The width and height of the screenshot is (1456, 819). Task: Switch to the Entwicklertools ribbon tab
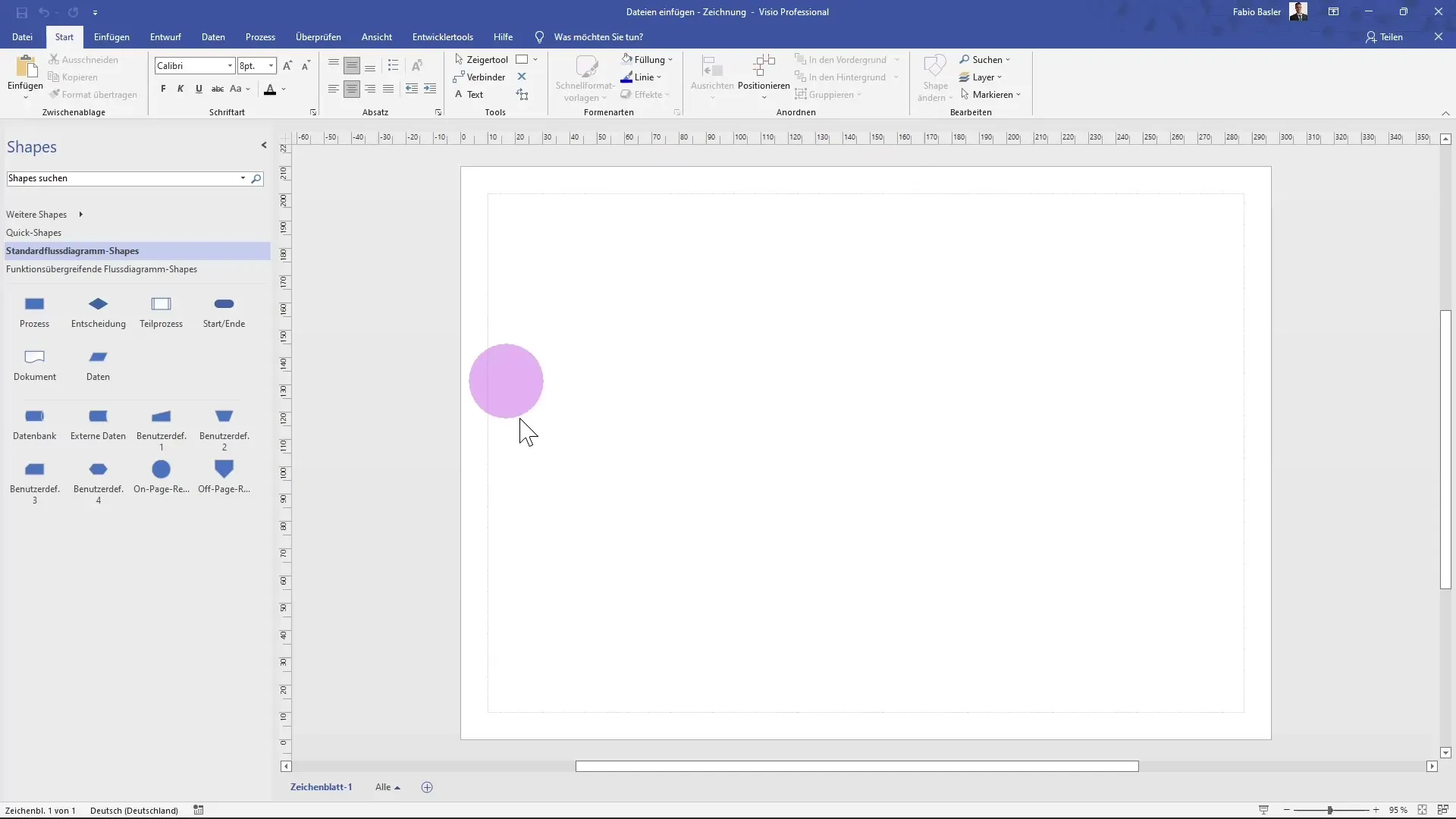pos(443,36)
